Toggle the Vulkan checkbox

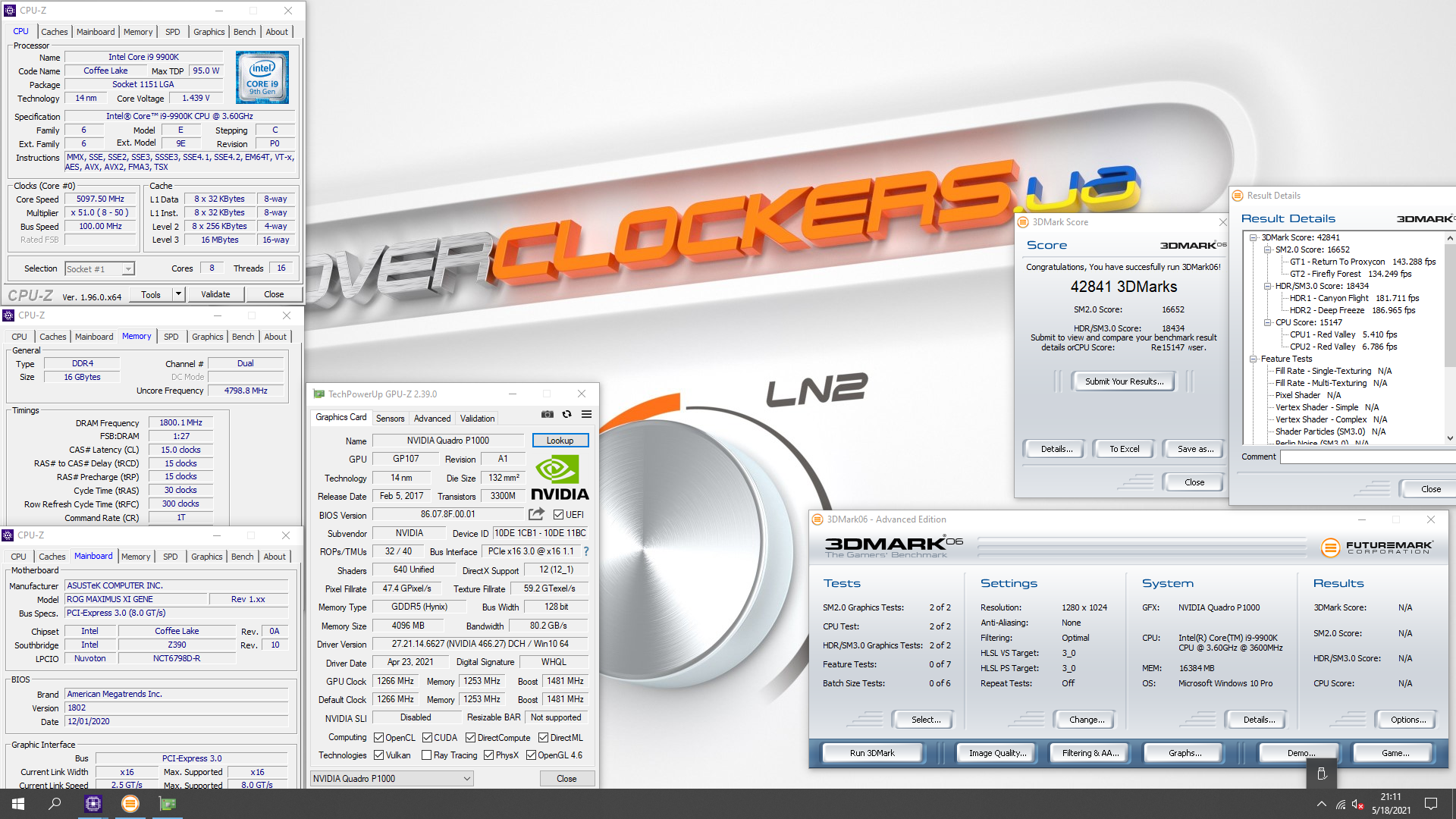(x=378, y=755)
